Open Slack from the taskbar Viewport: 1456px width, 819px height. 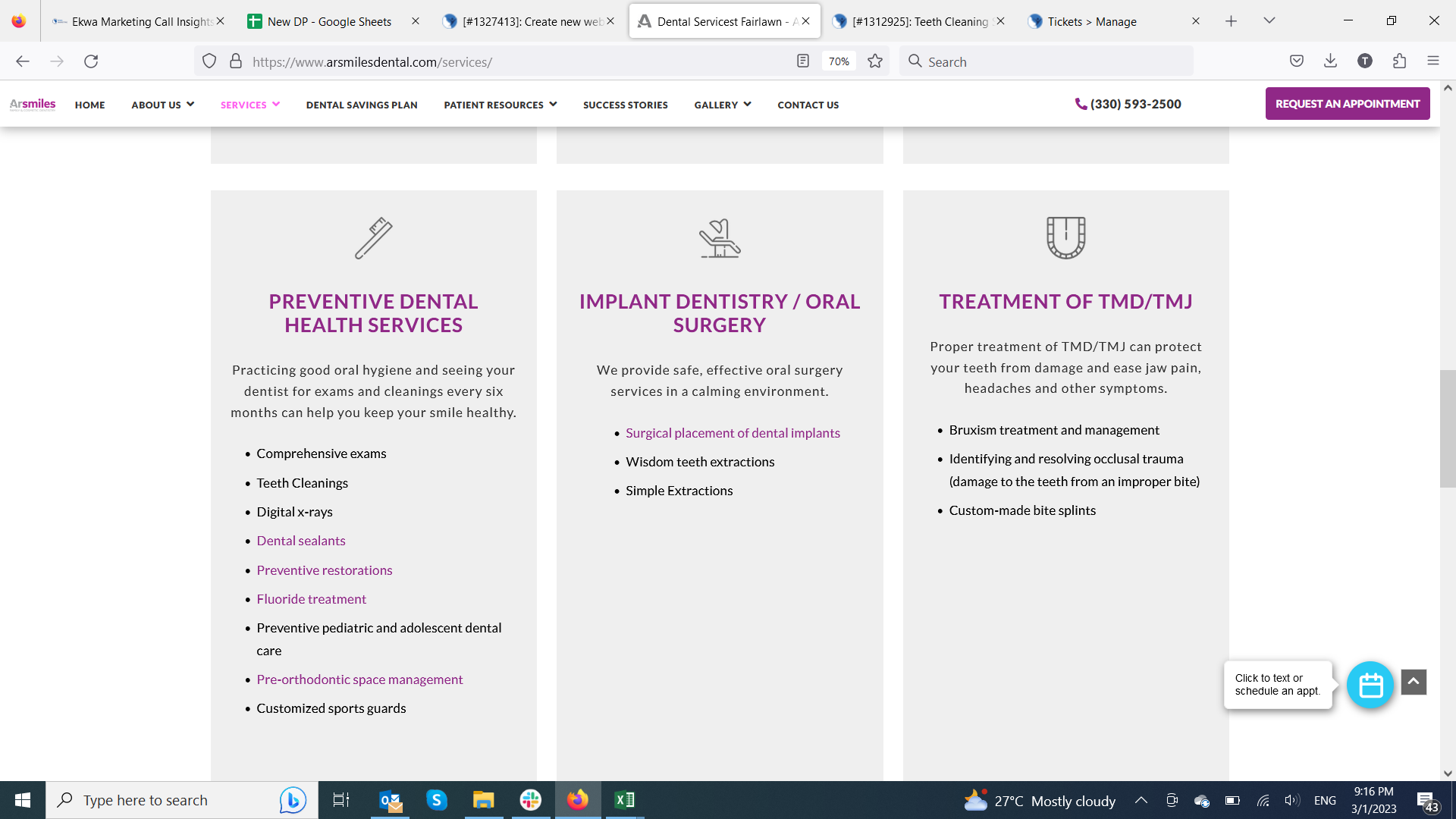point(531,800)
